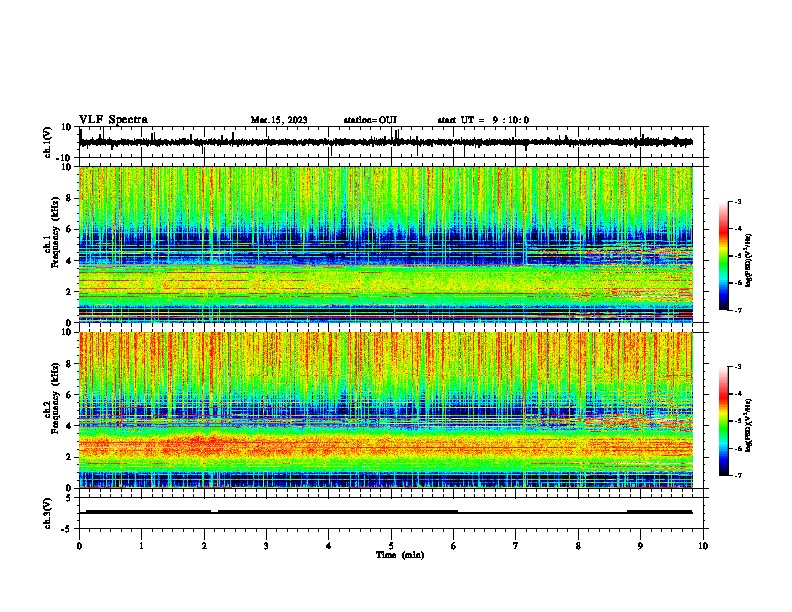Click time axis tick label "6"
The height and width of the screenshot is (612, 792).
point(454,546)
